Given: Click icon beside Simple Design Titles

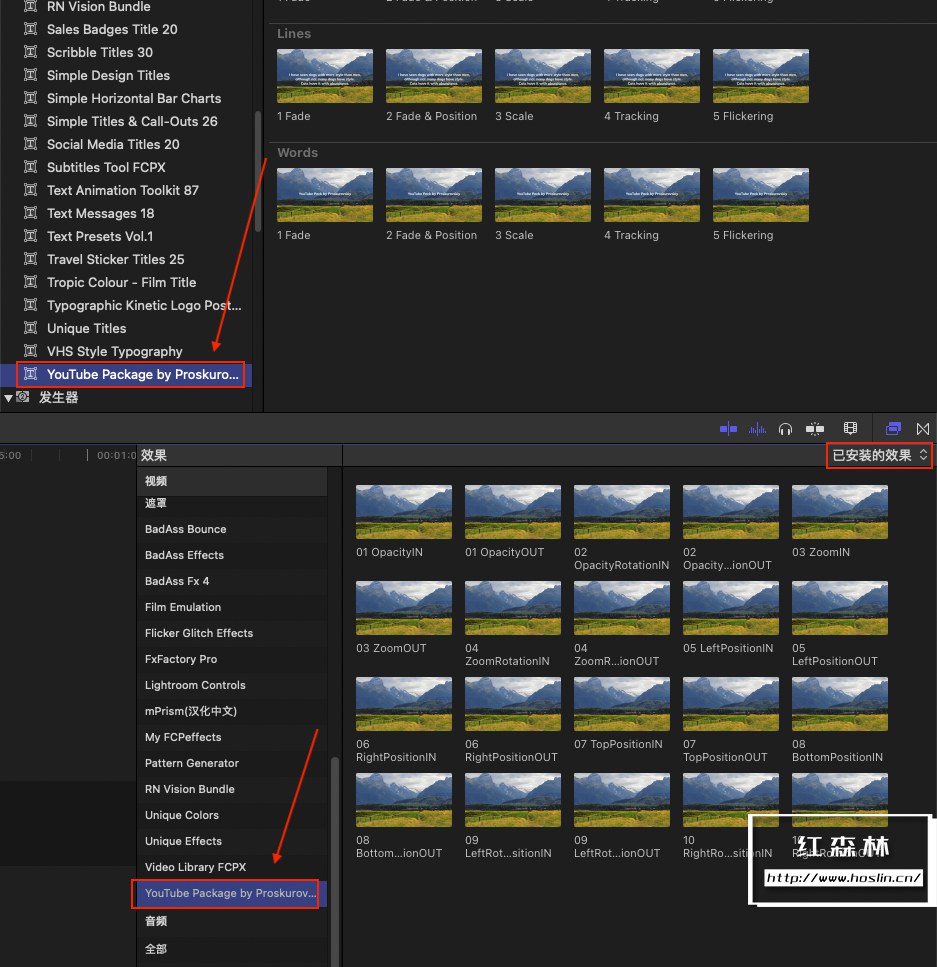Looking at the screenshot, I should [x=30, y=75].
